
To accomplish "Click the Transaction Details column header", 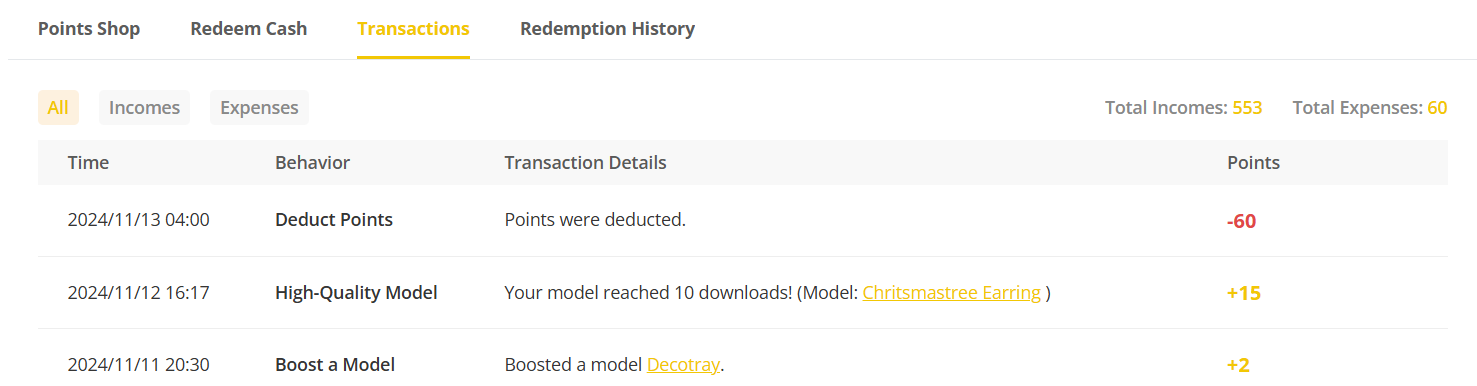I will [585, 162].
